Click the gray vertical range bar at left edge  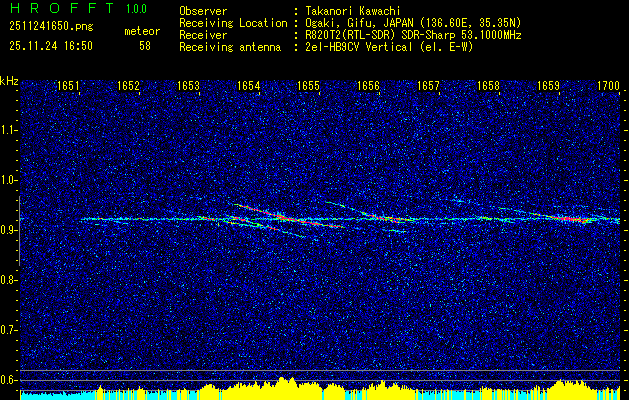pos(19,231)
